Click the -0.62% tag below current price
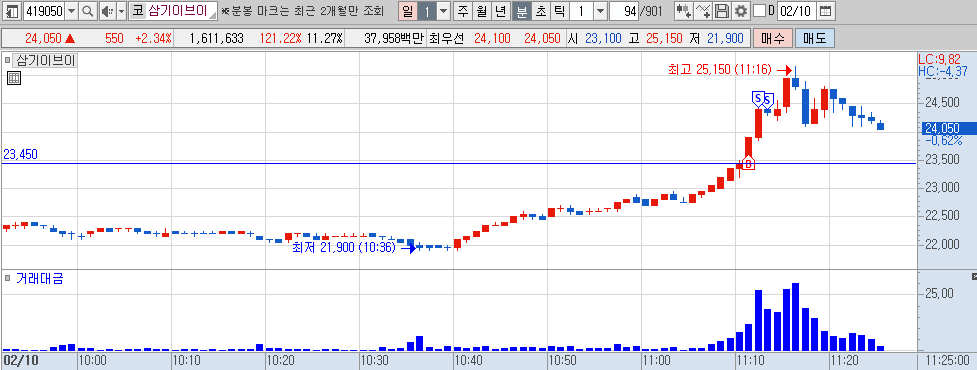This screenshot has height=370, width=977. click(944, 141)
